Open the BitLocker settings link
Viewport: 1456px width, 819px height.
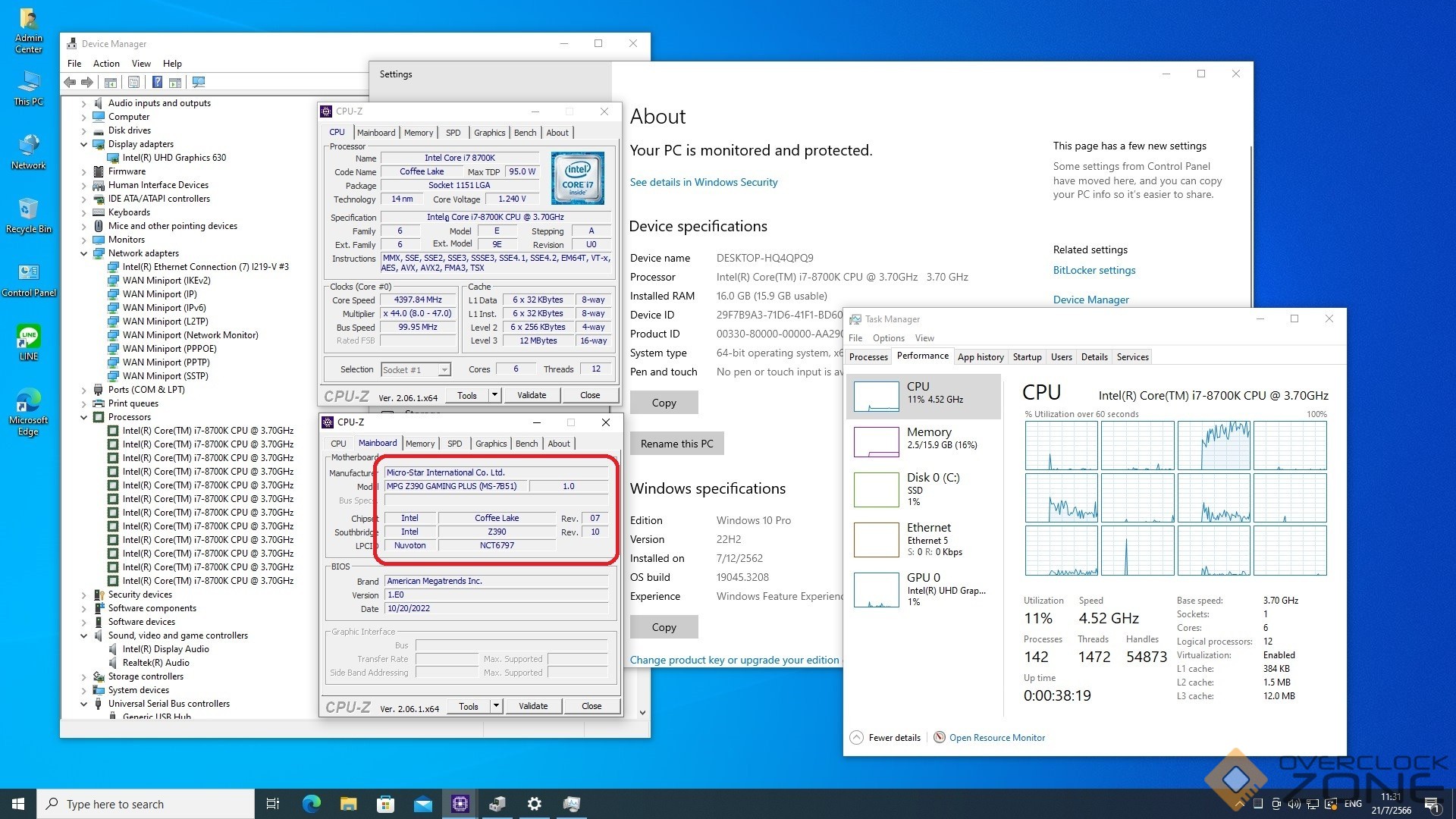tap(1094, 270)
